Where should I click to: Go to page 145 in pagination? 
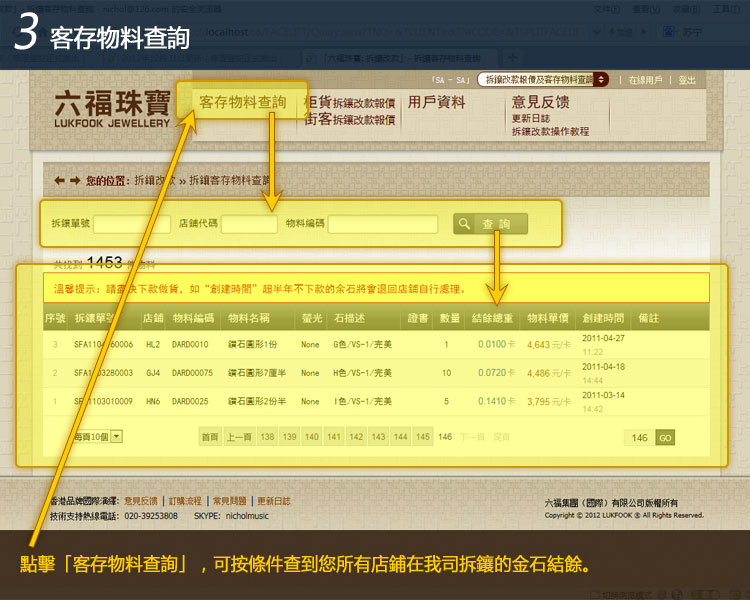click(423, 436)
